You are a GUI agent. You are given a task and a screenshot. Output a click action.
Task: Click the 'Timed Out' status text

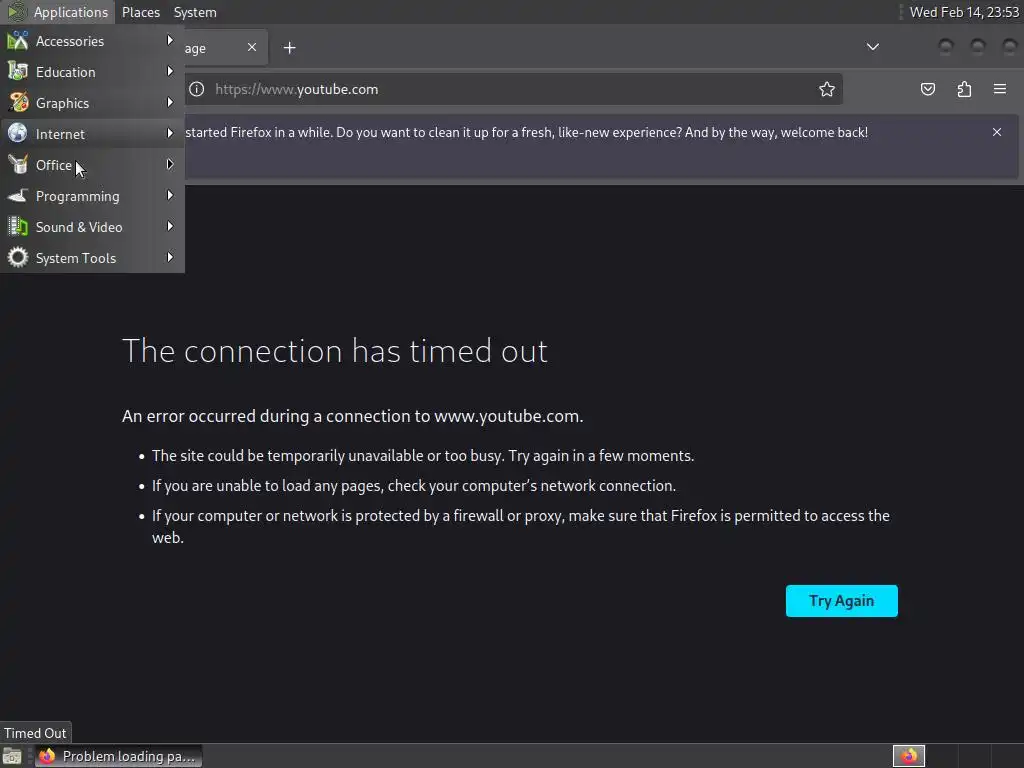(35, 733)
